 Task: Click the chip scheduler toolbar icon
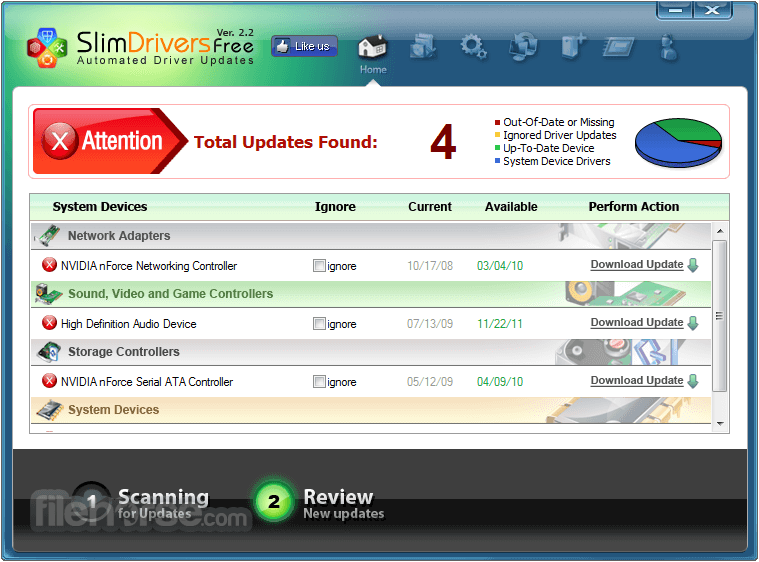[619, 47]
